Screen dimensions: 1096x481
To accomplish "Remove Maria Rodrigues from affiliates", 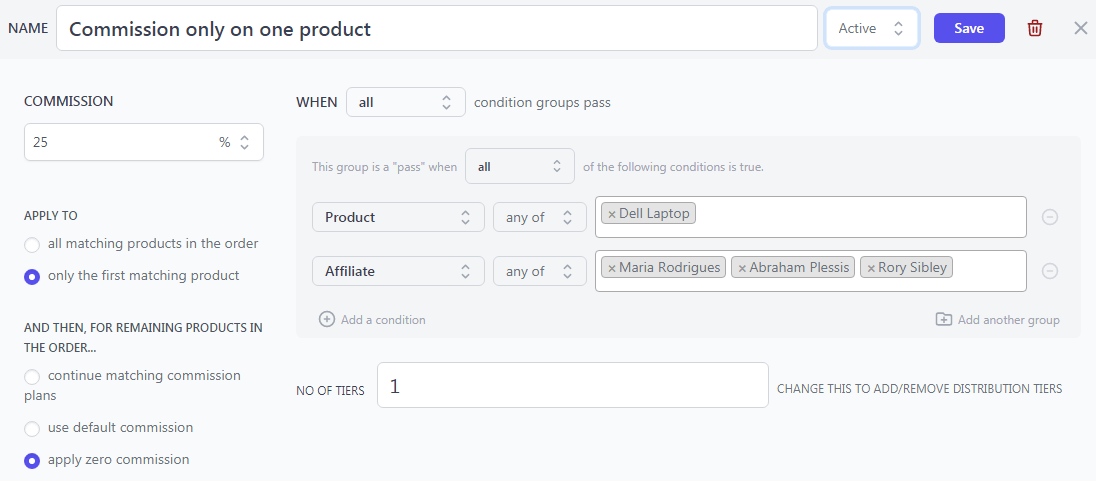I will coord(612,268).
